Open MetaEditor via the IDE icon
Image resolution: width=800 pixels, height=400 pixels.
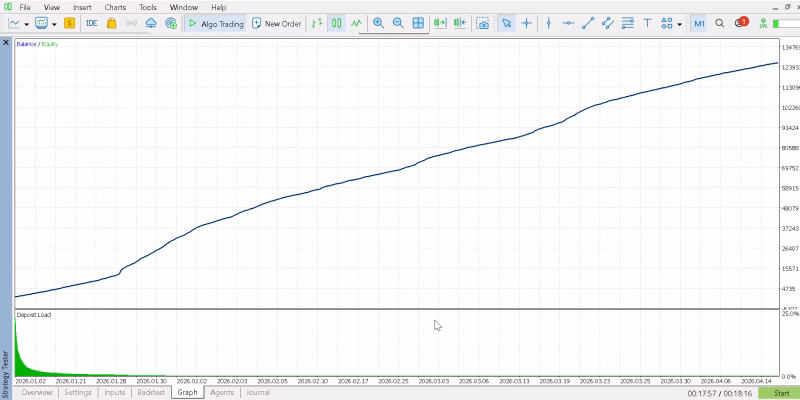tap(92, 23)
